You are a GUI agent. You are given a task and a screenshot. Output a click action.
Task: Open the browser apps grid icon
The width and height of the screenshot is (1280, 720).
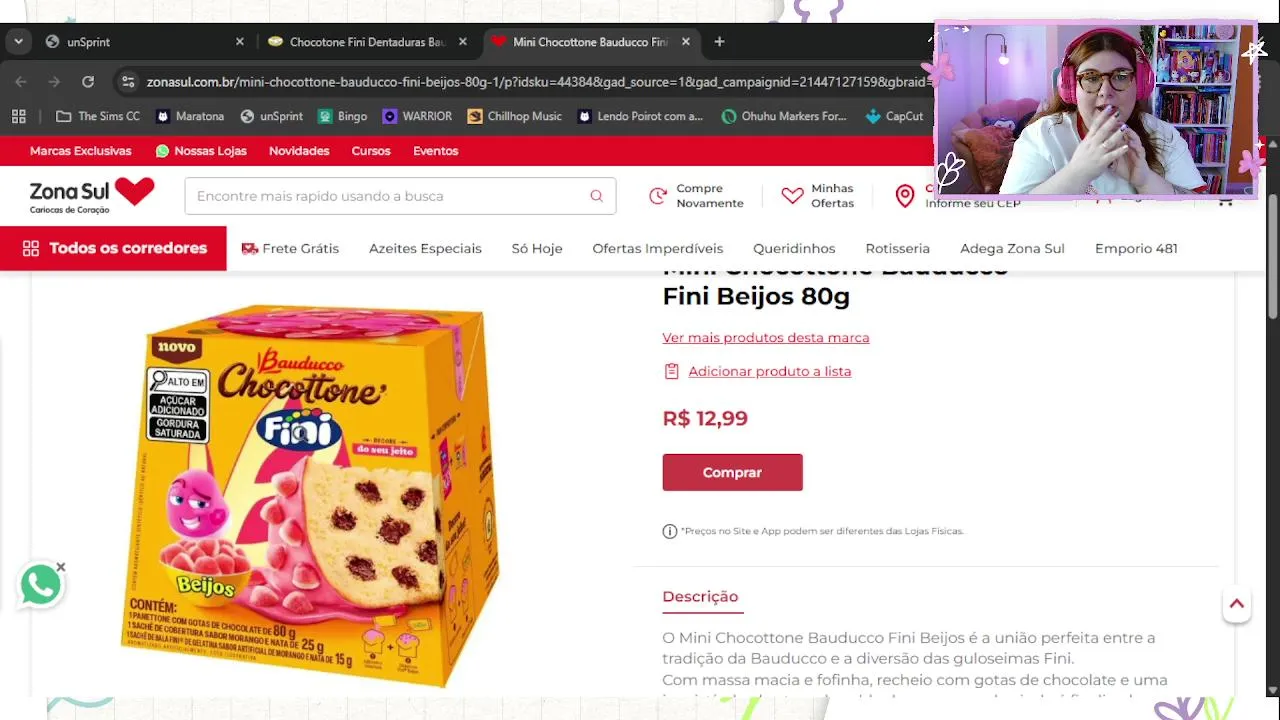[19, 116]
